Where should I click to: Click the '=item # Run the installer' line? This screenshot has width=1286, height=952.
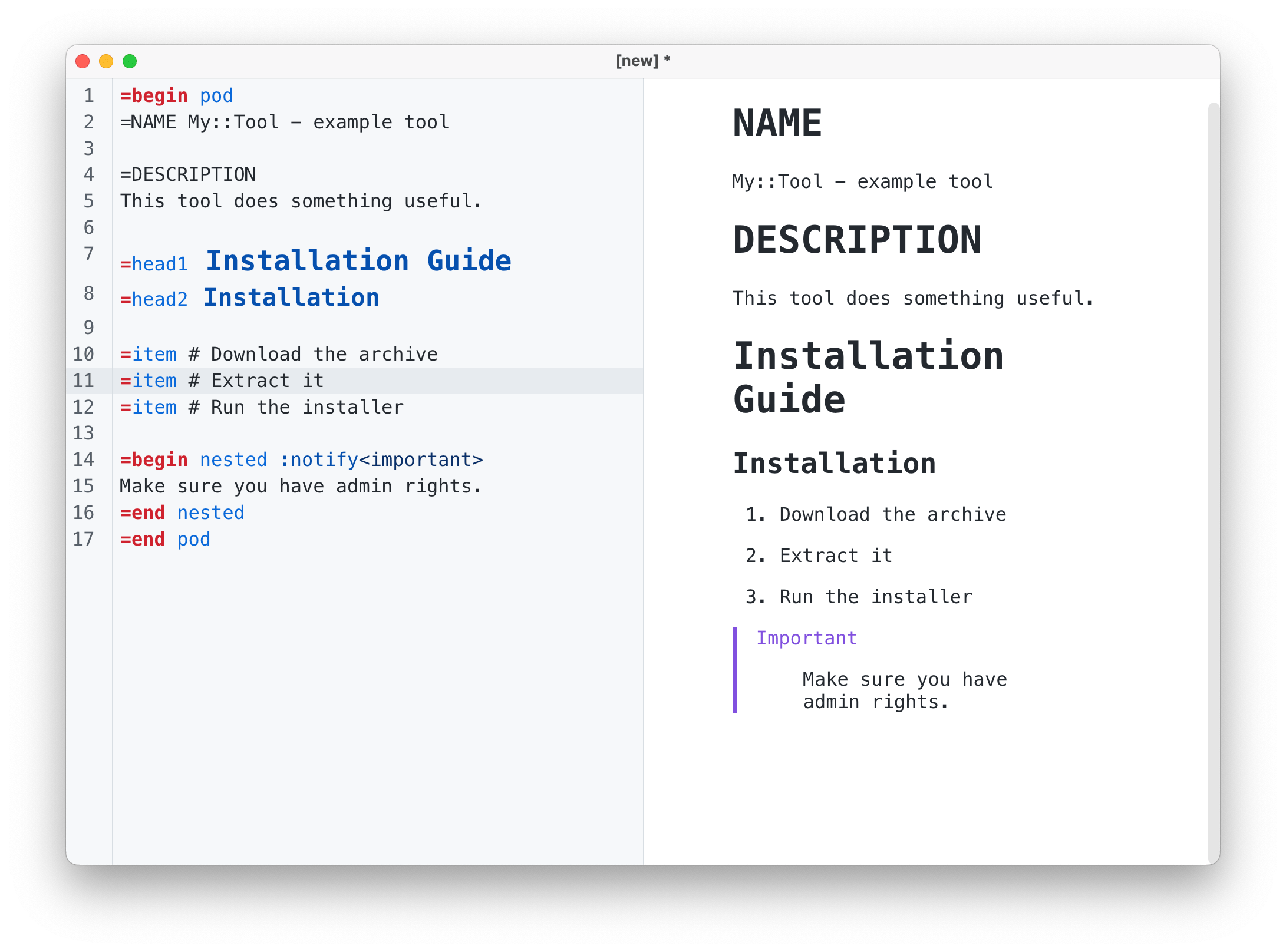coord(262,407)
